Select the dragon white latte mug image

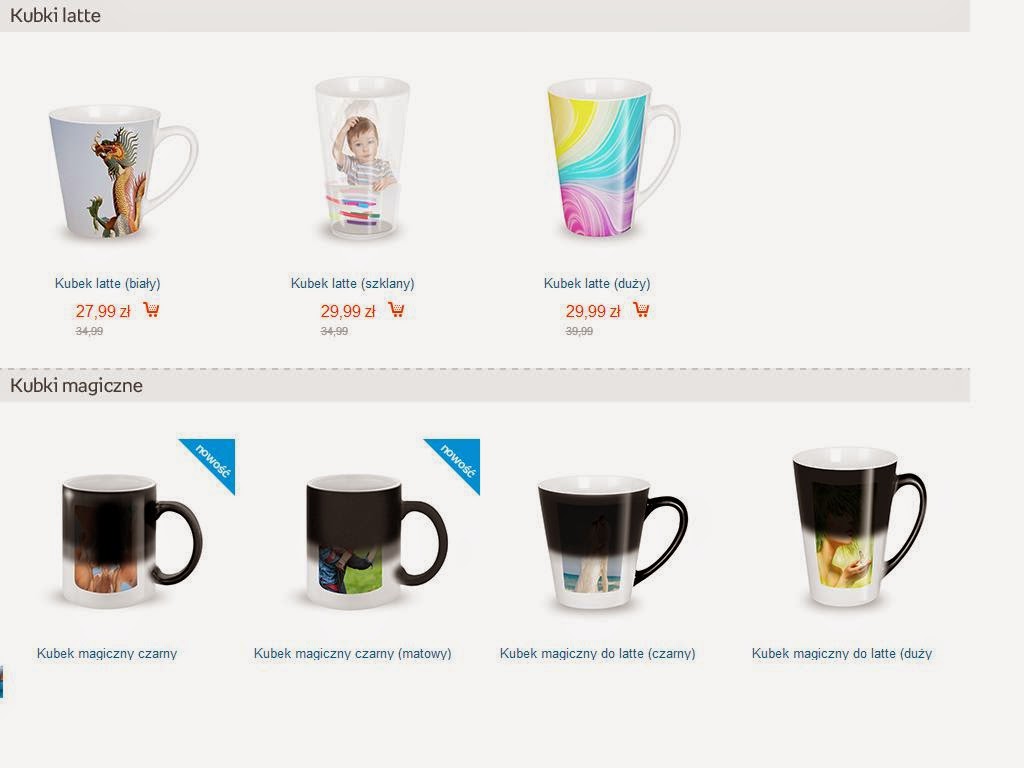[123, 172]
